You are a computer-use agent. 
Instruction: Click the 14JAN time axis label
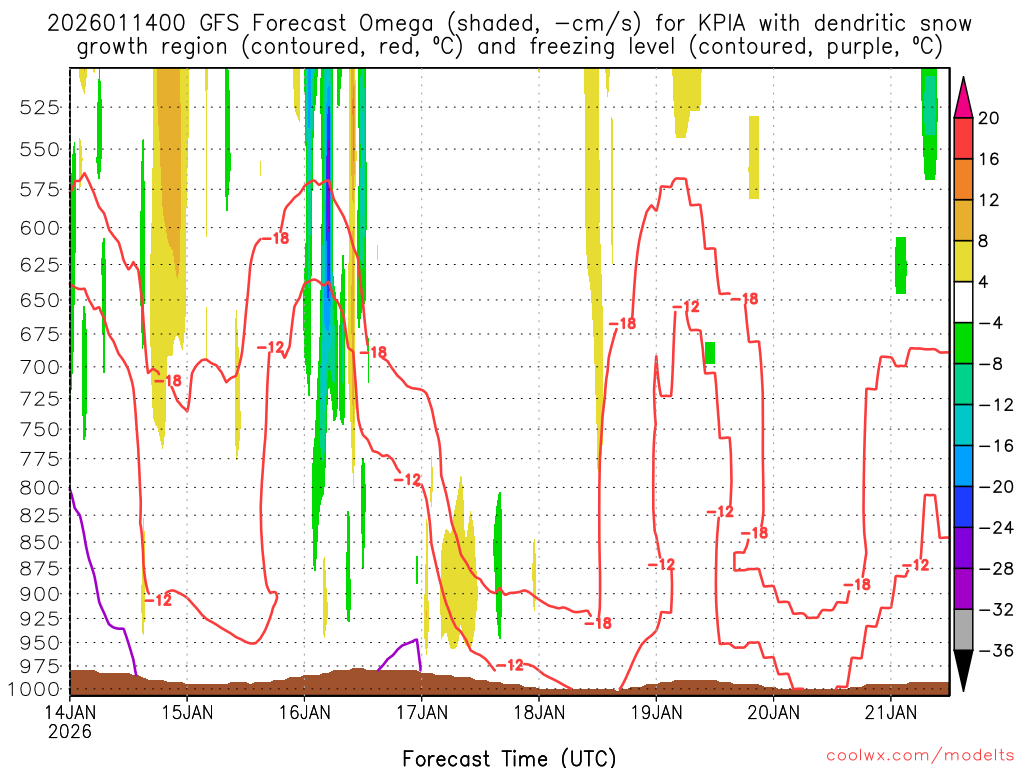pyautogui.click(x=70, y=711)
